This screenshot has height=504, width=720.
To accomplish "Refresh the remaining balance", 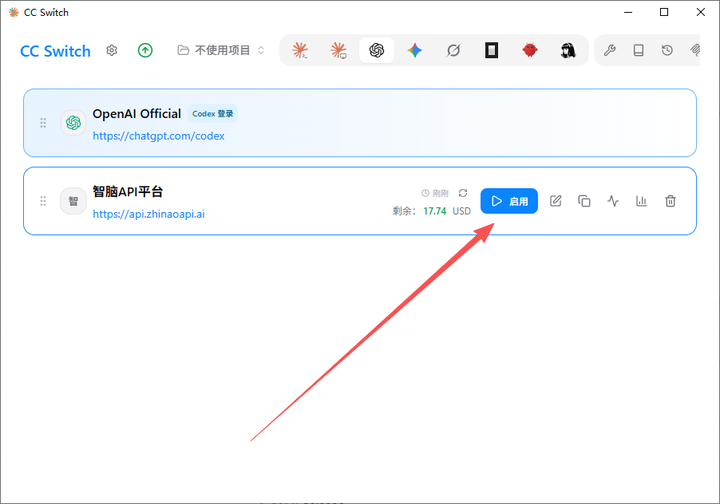I will pos(463,193).
